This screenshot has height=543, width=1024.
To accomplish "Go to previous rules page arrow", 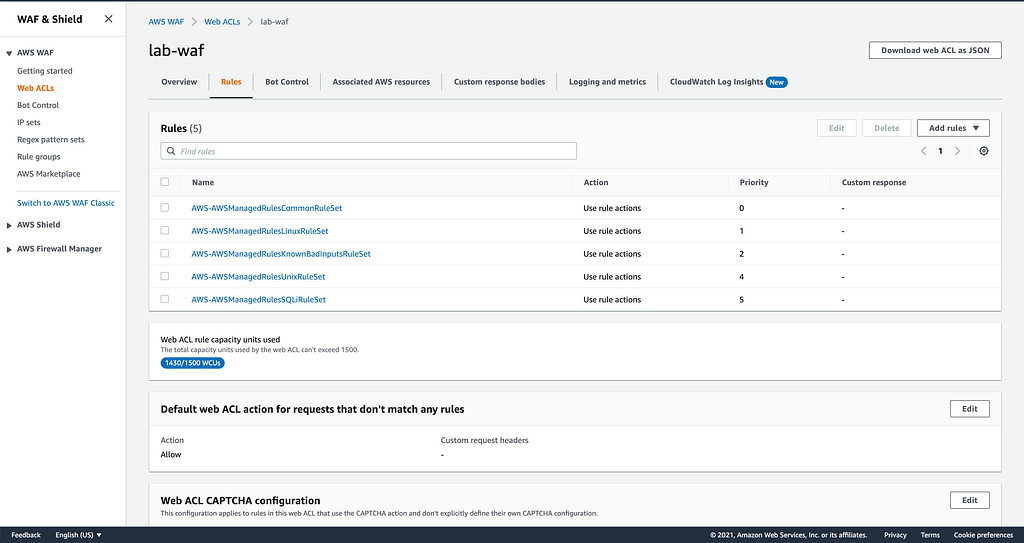I will point(923,151).
